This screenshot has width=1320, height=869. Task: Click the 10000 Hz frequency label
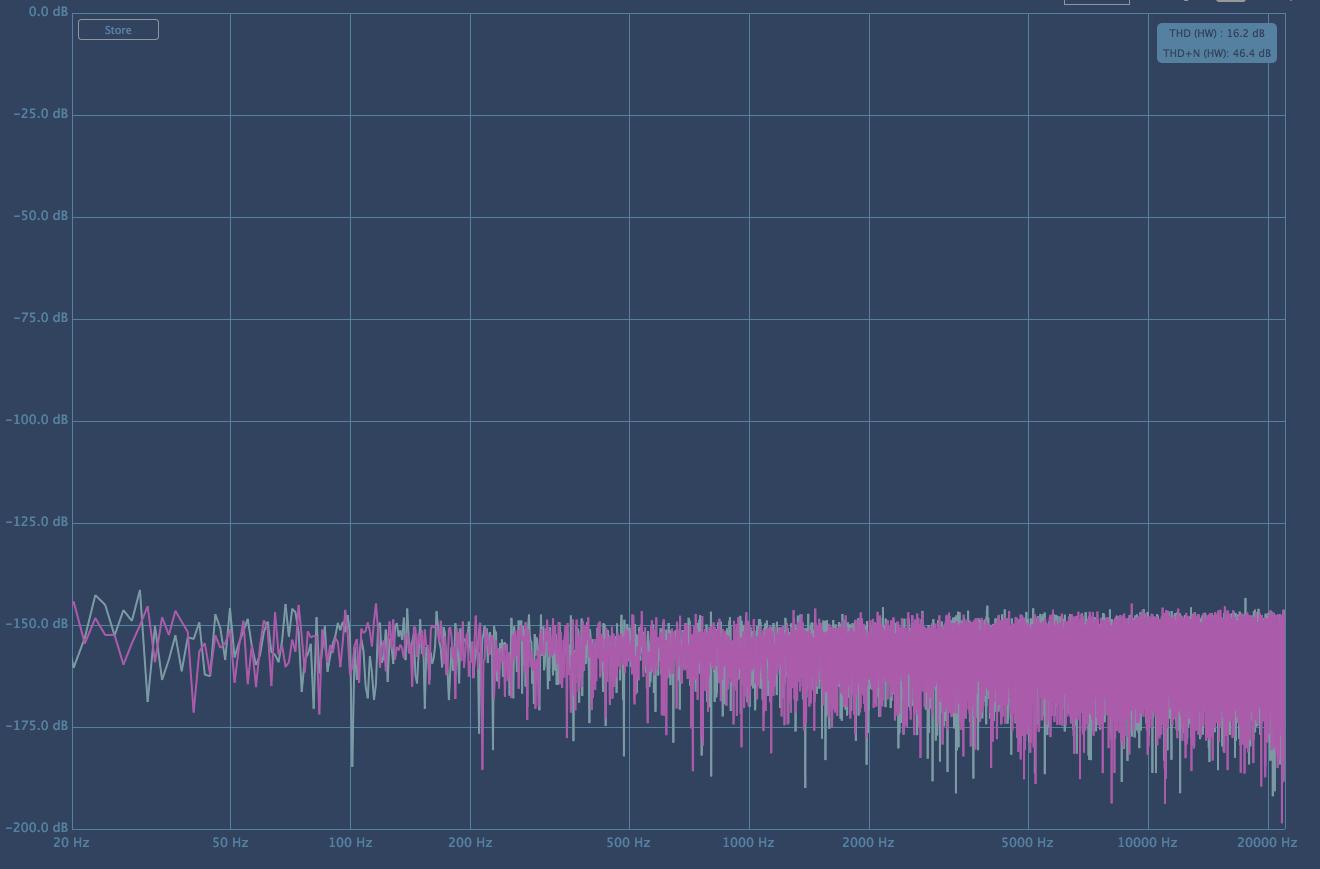(1147, 842)
